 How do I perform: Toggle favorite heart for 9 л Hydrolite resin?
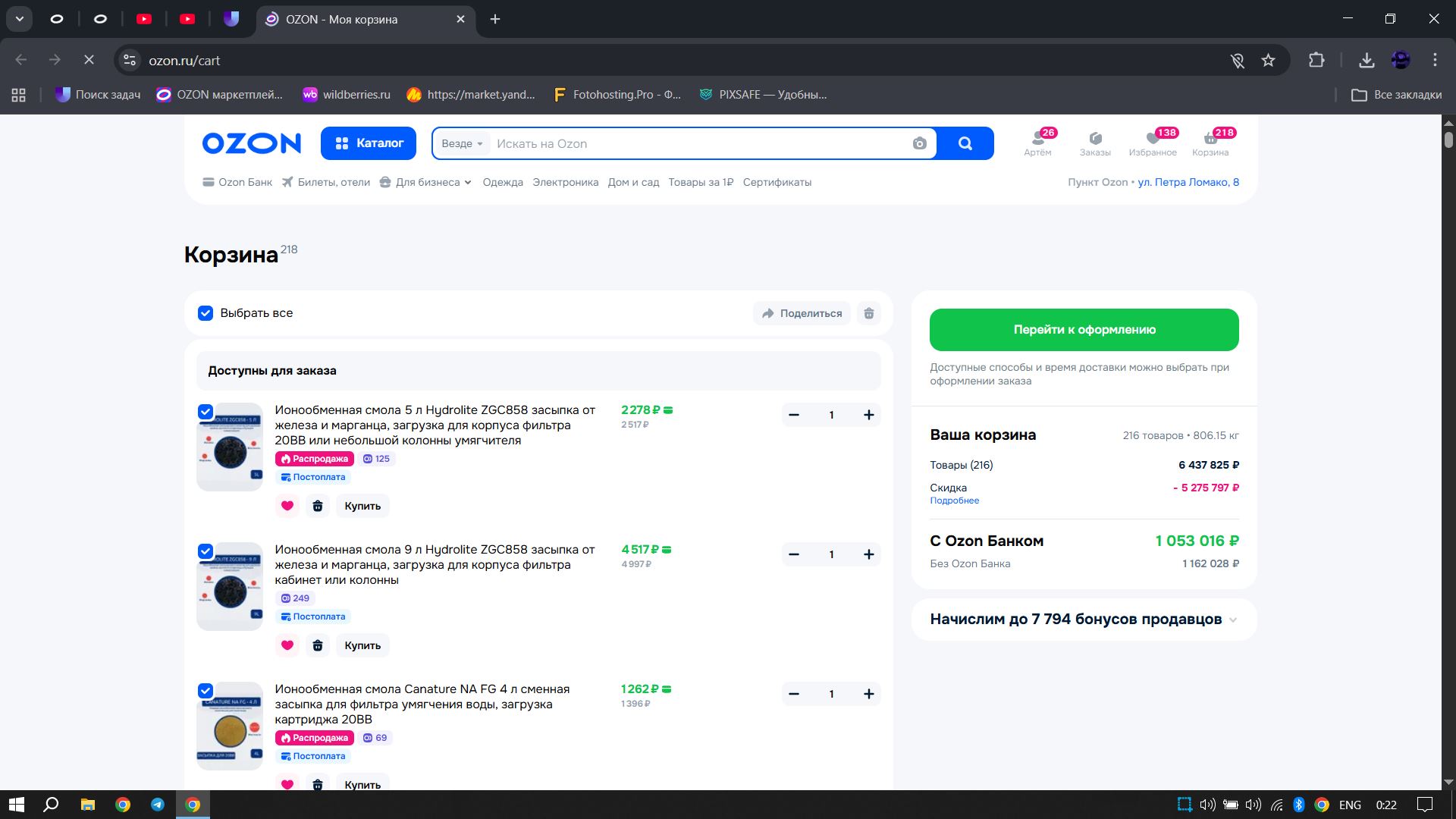[x=287, y=645]
